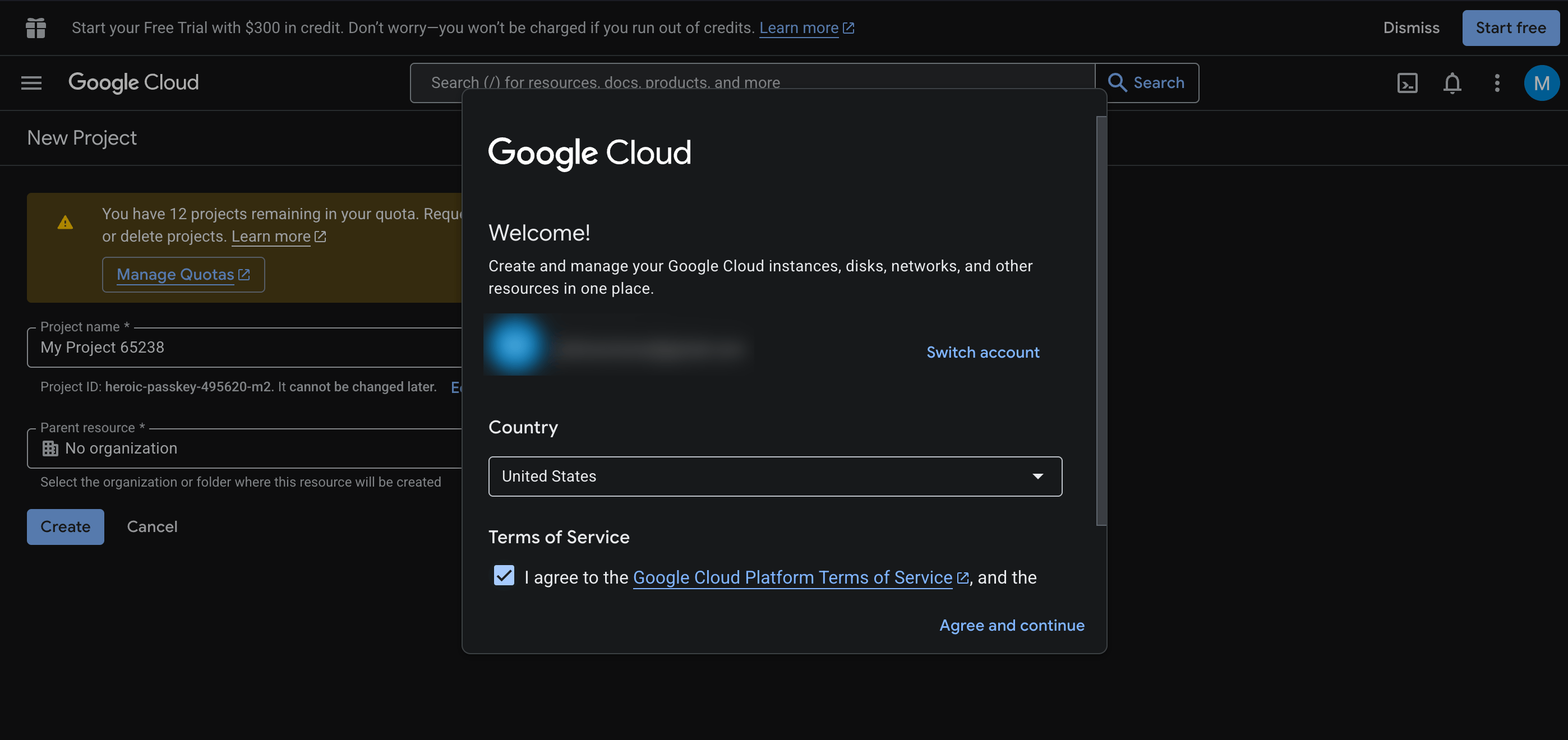Click the Google Cloud logo in the header

tap(133, 83)
